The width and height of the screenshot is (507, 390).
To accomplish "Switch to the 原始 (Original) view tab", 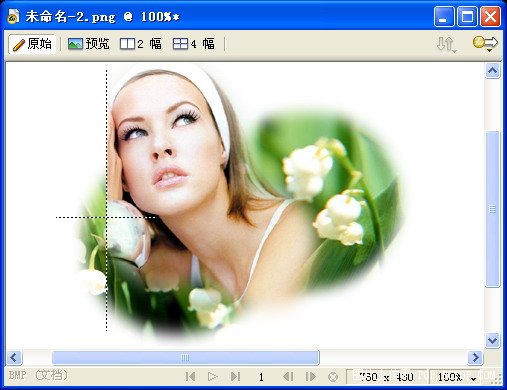I will coord(32,44).
